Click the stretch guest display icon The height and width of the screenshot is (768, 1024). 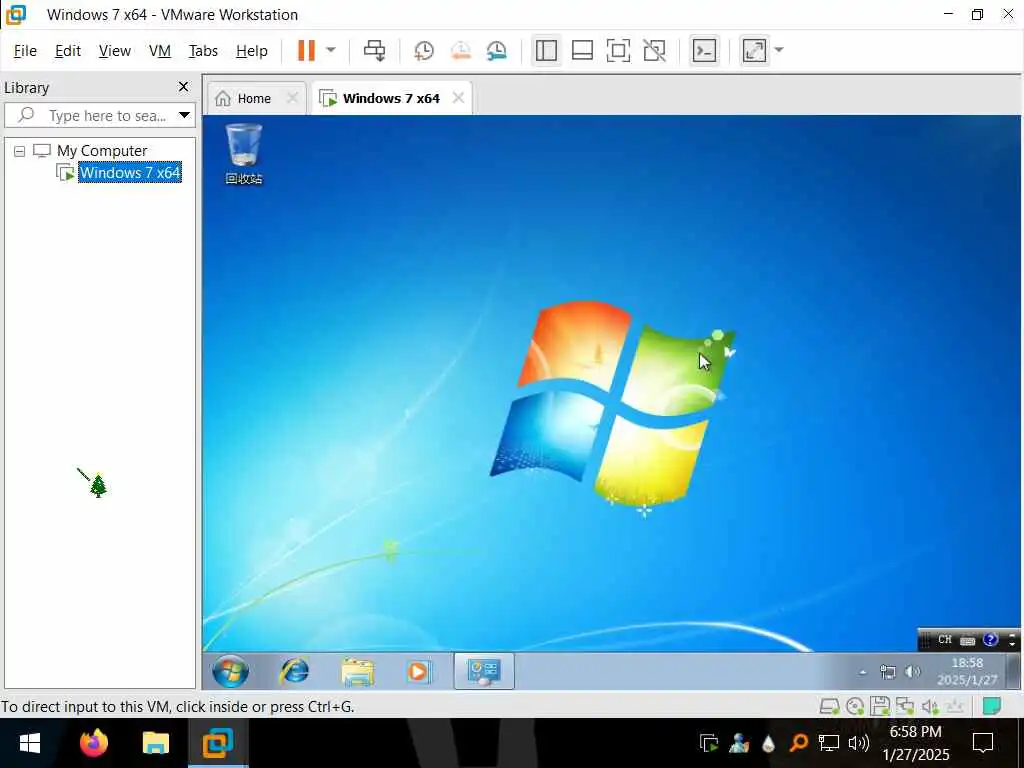[x=754, y=50]
